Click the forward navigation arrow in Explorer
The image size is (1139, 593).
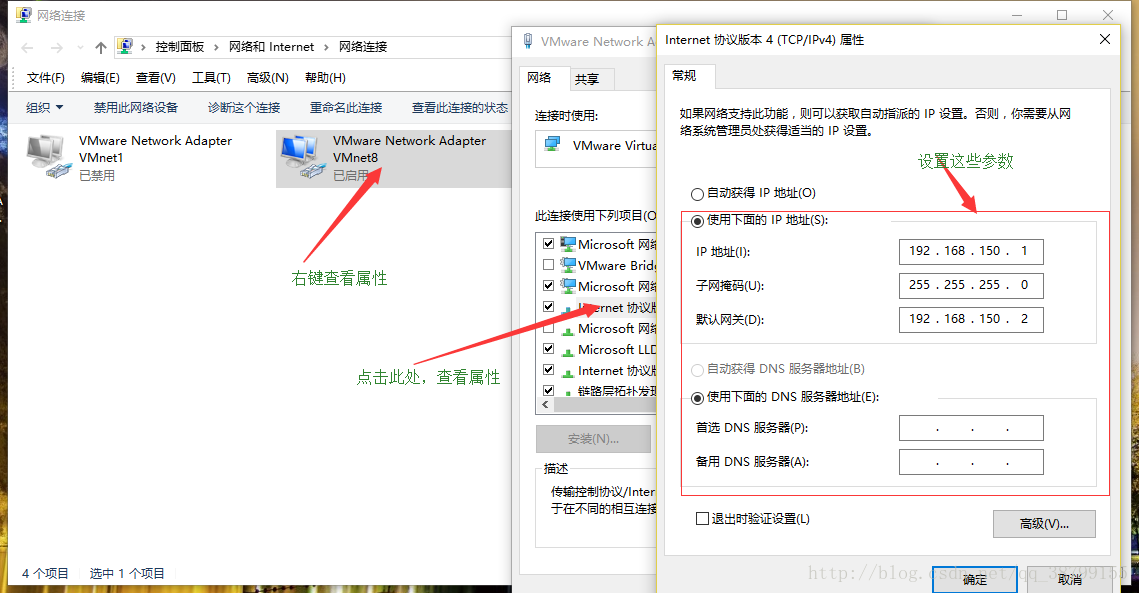(x=57, y=48)
